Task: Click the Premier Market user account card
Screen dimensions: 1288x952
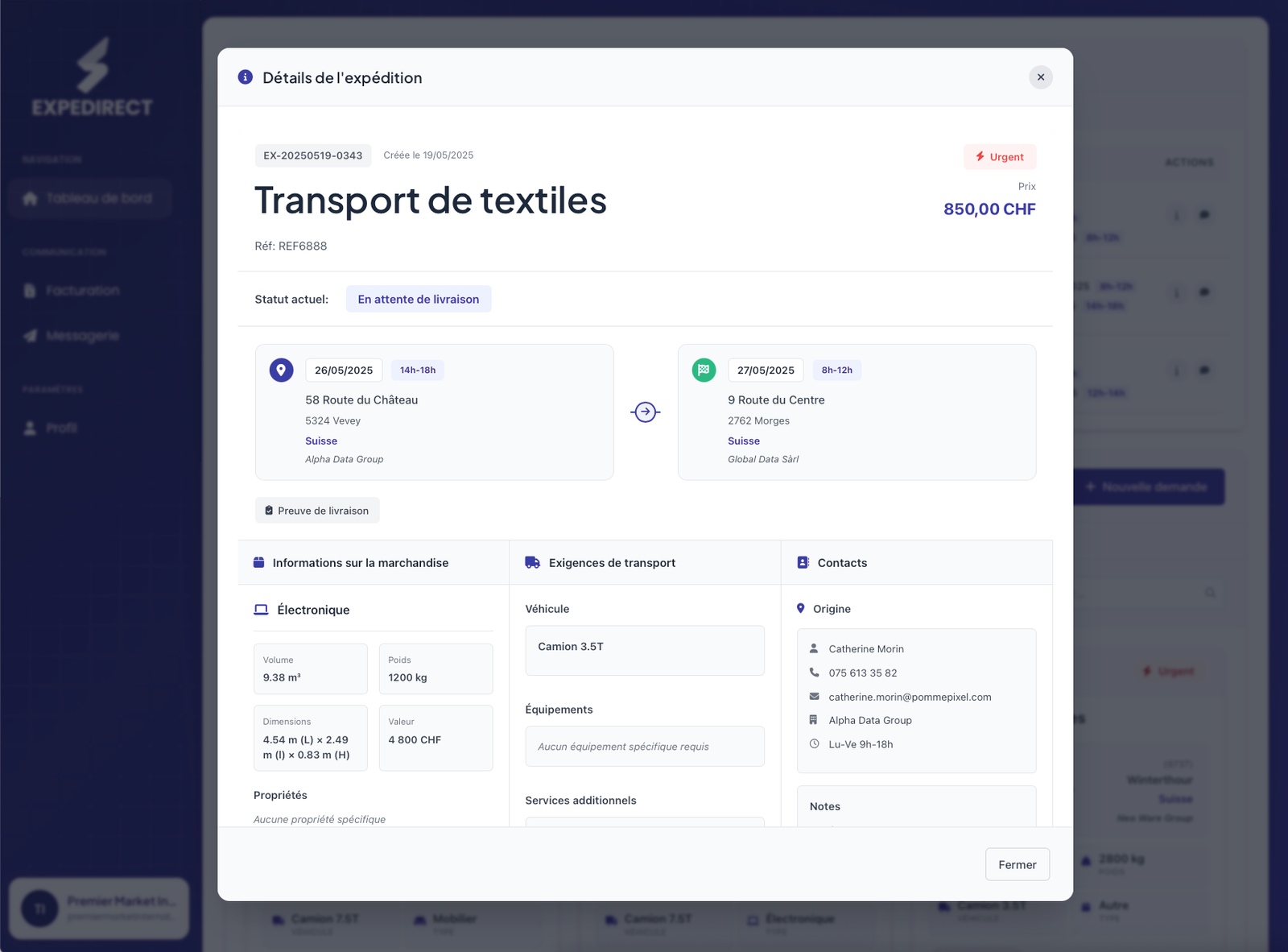Action: coord(99,909)
